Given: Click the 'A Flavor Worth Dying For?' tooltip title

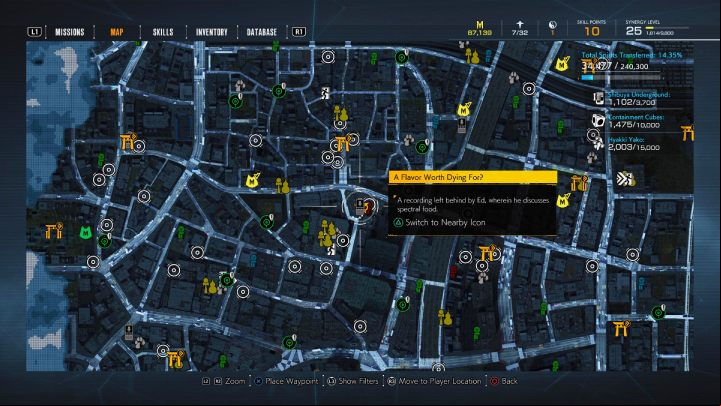Looking at the screenshot, I should (x=438, y=177).
